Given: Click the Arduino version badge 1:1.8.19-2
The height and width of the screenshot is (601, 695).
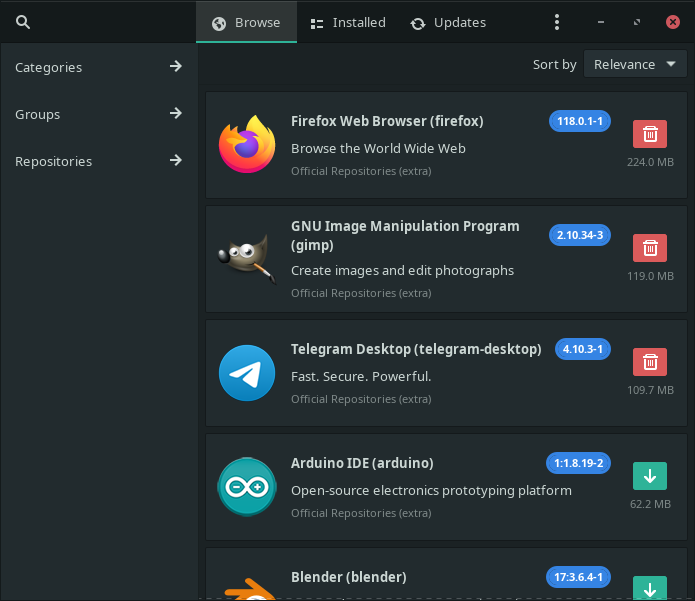Looking at the screenshot, I should [x=578, y=463].
